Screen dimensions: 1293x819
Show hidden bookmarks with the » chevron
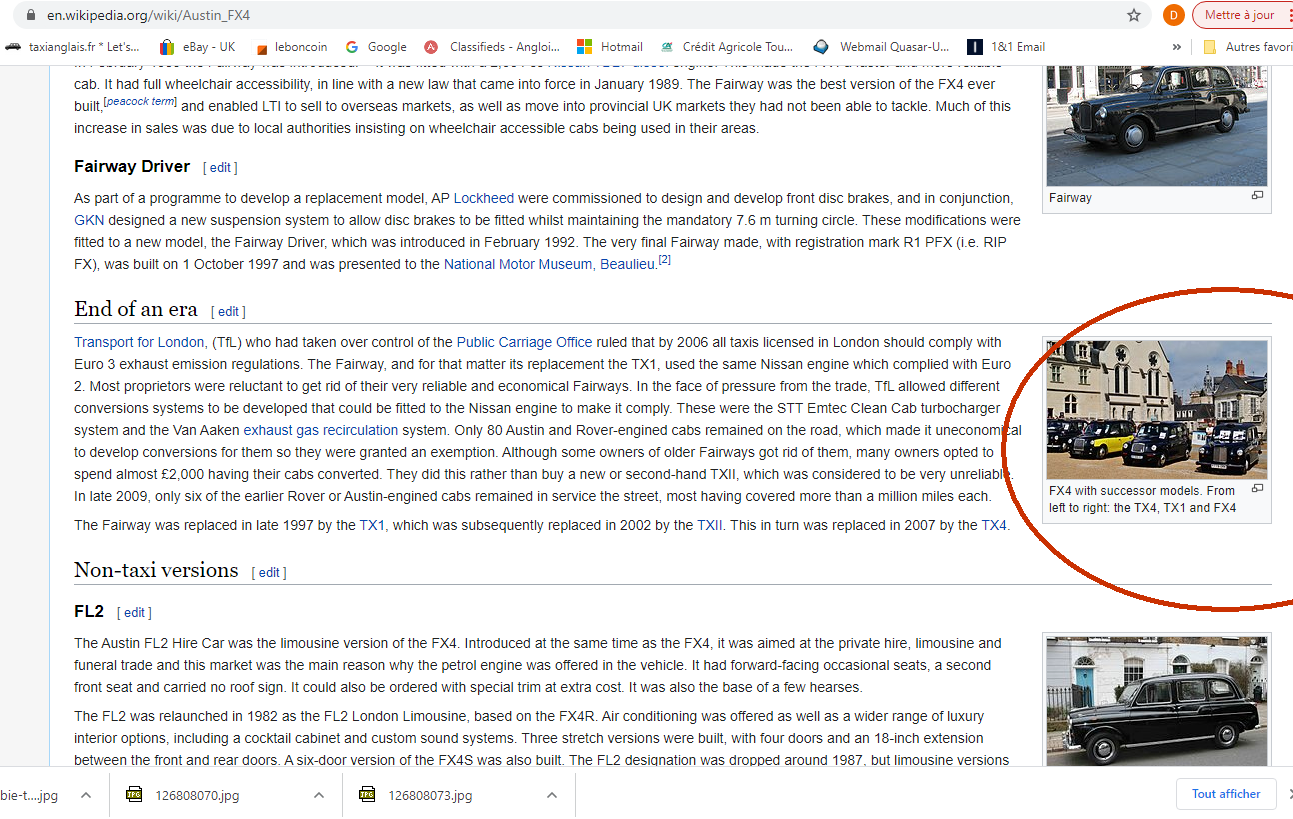(1177, 47)
